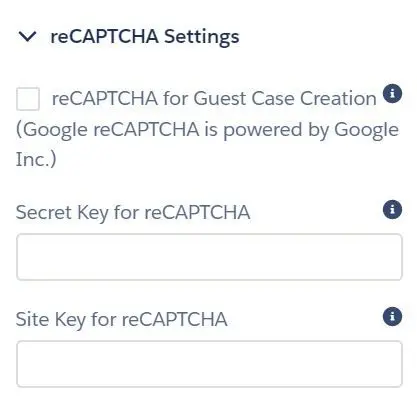The width and height of the screenshot is (417, 399).
Task: Click the "Secret Key for reCAPTCHA" field label
Action: coord(133,213)
